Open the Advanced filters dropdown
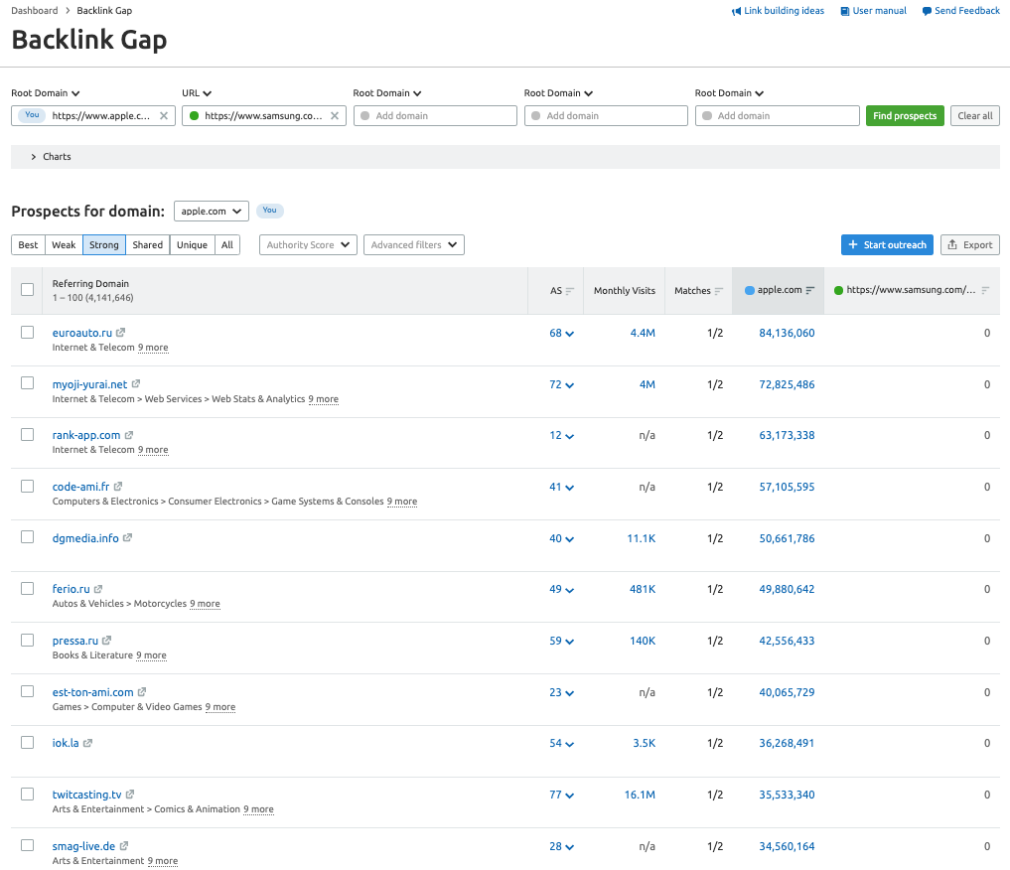 click(x=414, y=245)
